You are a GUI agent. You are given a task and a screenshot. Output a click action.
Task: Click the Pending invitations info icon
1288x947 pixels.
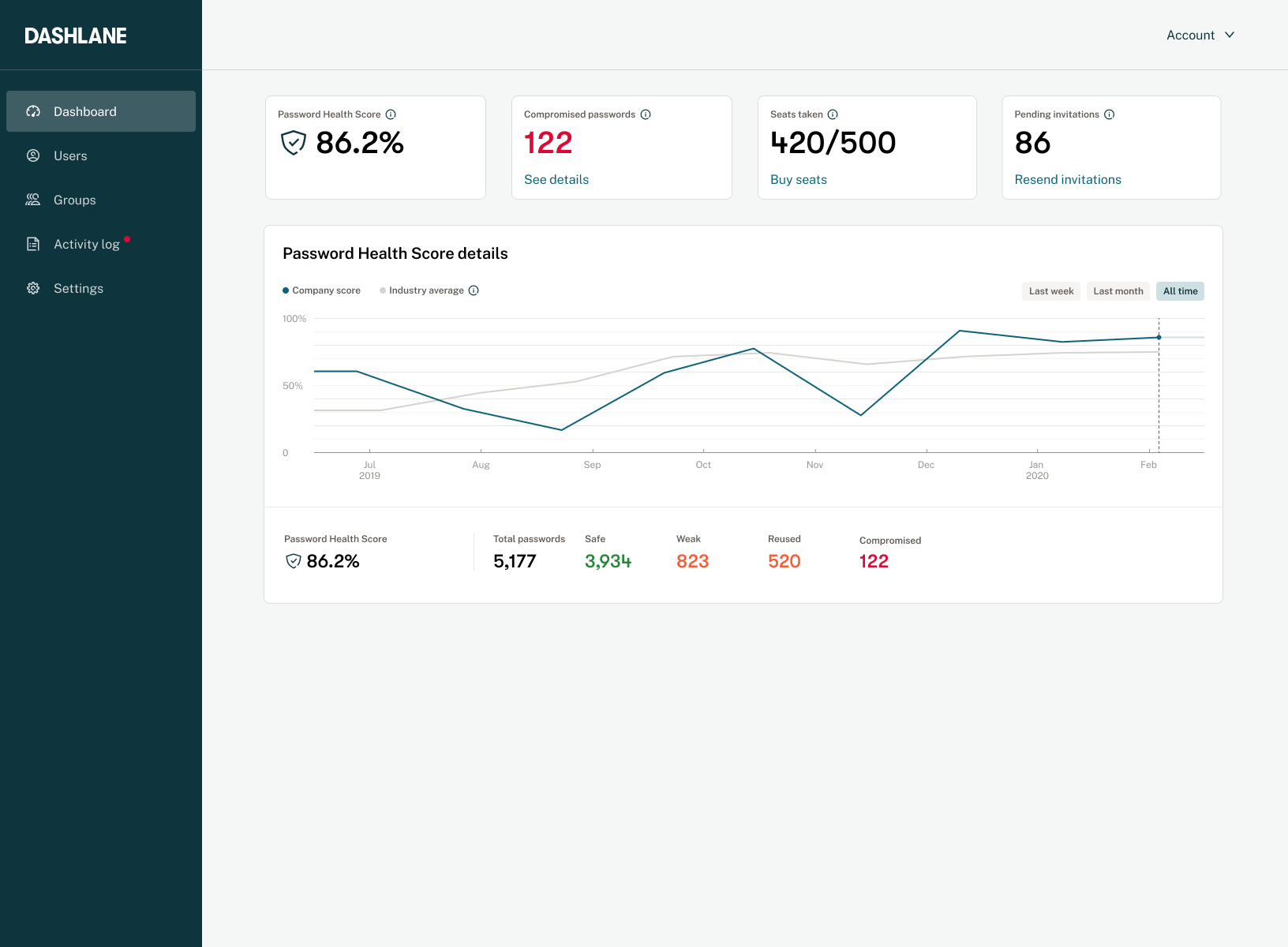(x=1110, y=114)
